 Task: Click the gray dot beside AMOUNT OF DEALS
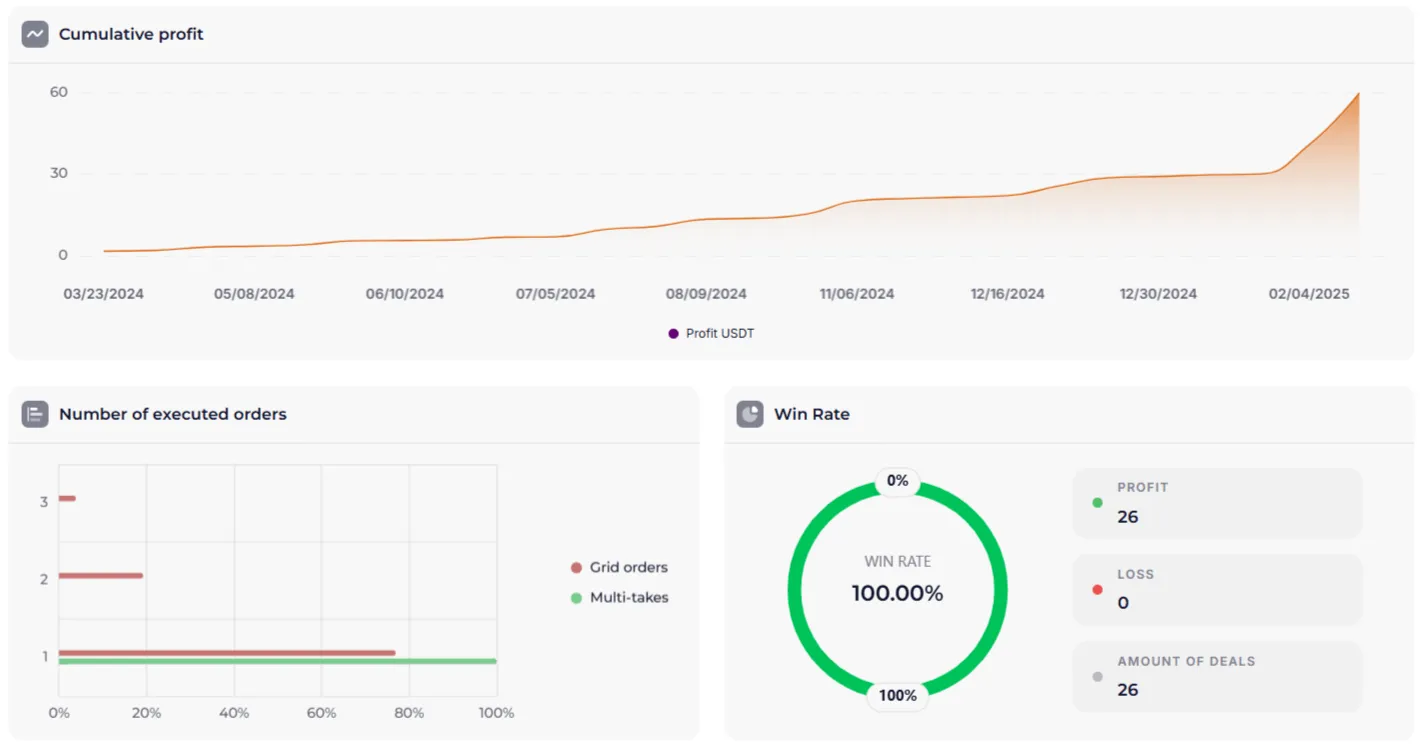[1098, 677]
